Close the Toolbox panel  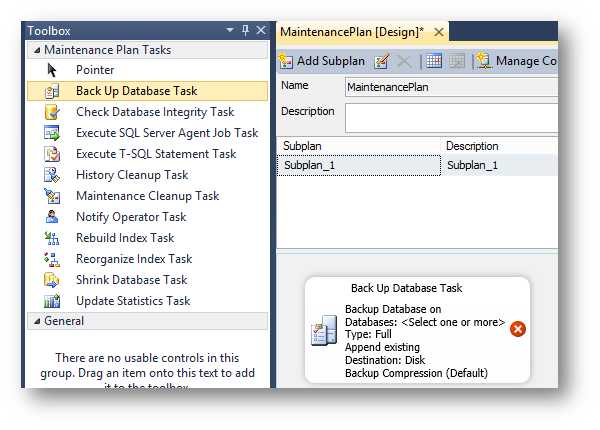pyautogui.click(x=261, y=30)
